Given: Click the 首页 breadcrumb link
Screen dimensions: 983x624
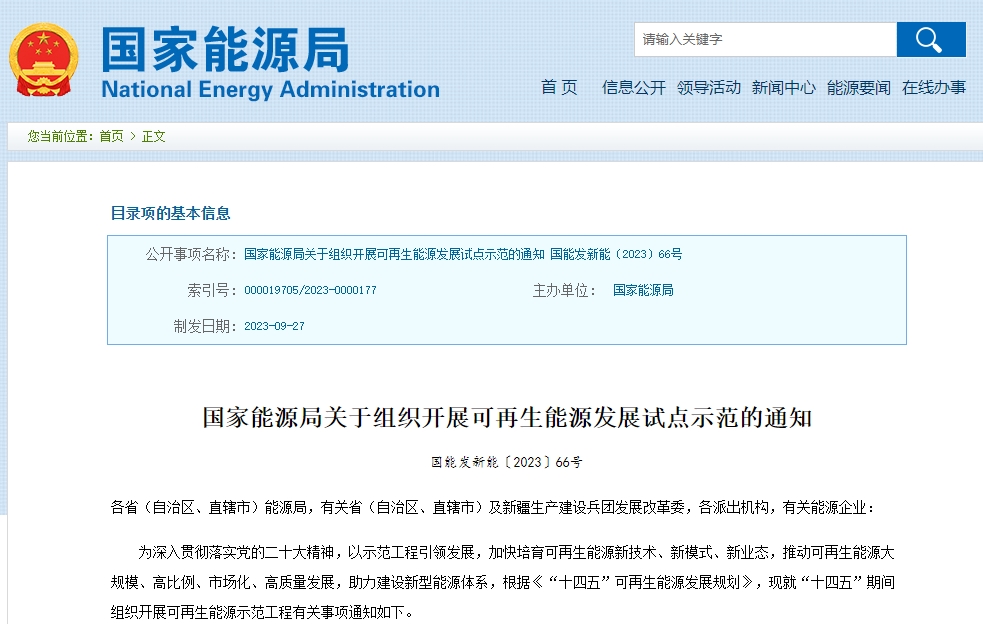Looking at the screenshot, I should click(x=111, y=136).
